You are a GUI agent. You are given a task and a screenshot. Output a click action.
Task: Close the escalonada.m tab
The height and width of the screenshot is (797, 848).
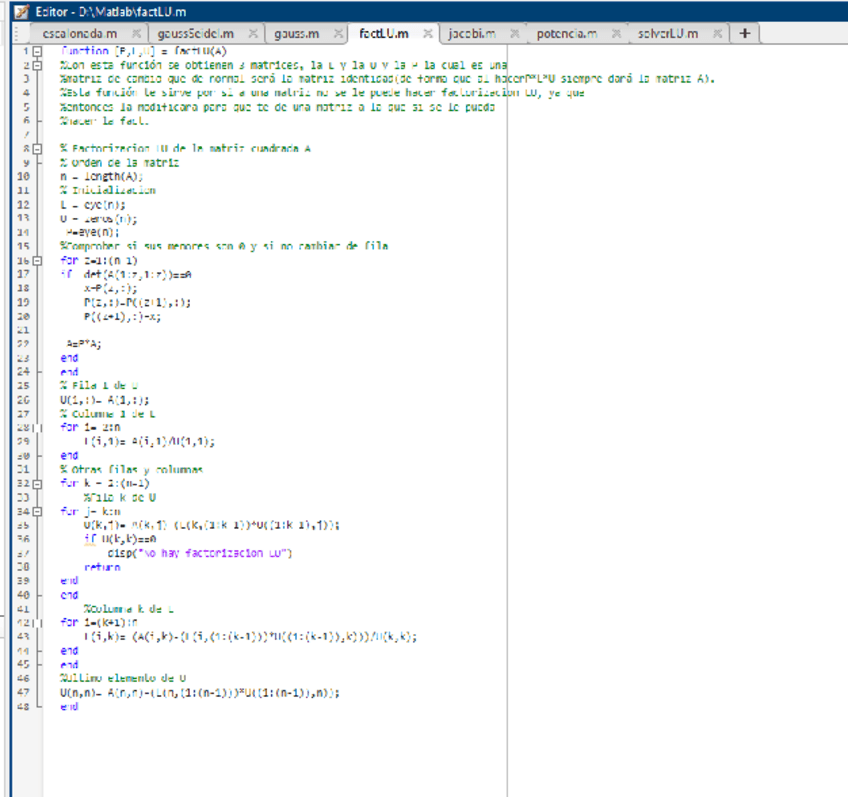tap(136, 34)
